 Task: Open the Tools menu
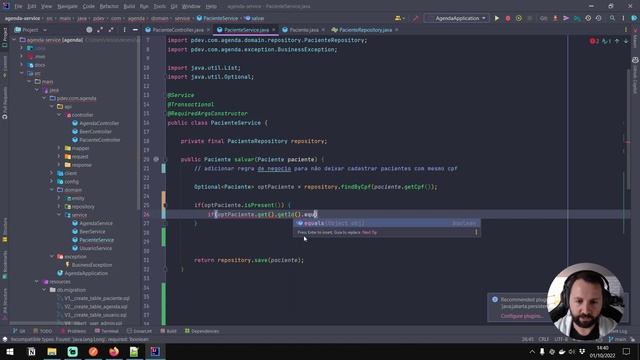(160, 6)
